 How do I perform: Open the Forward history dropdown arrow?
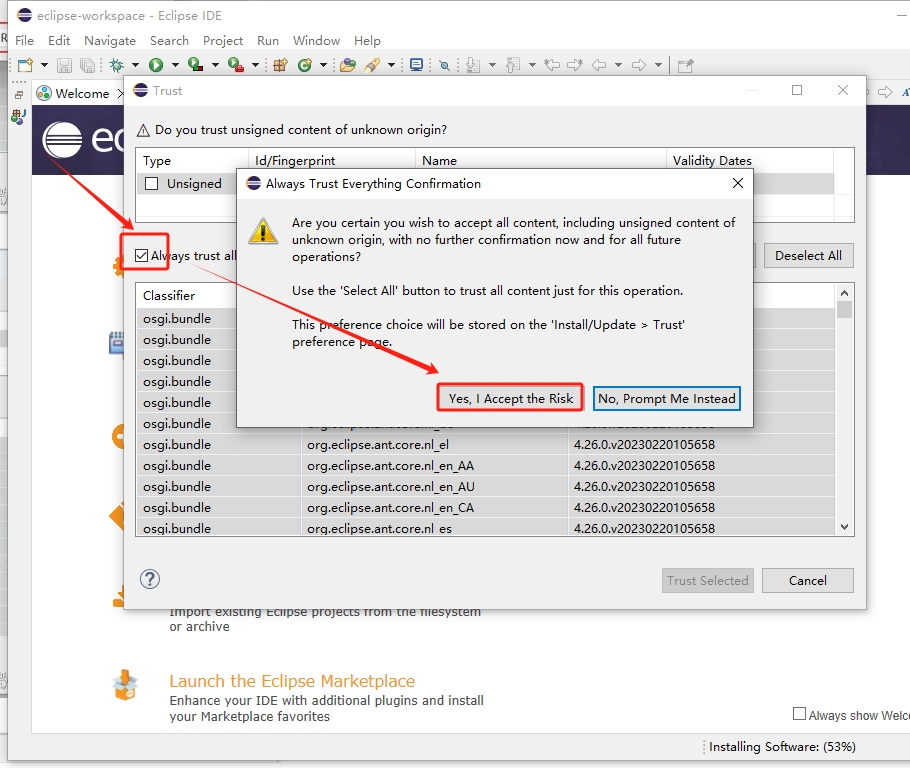pyautogui.click(x=658, y=65)
